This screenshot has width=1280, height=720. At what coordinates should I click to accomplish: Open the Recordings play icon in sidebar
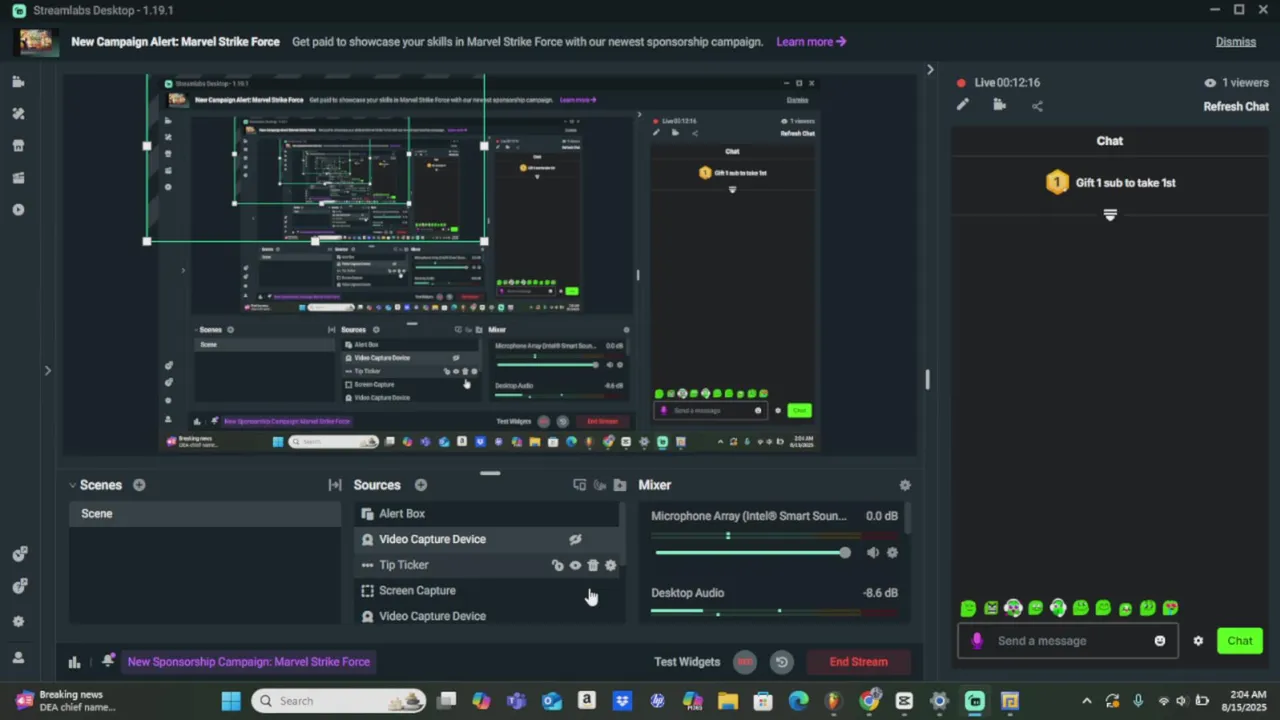tap(18, 210)
